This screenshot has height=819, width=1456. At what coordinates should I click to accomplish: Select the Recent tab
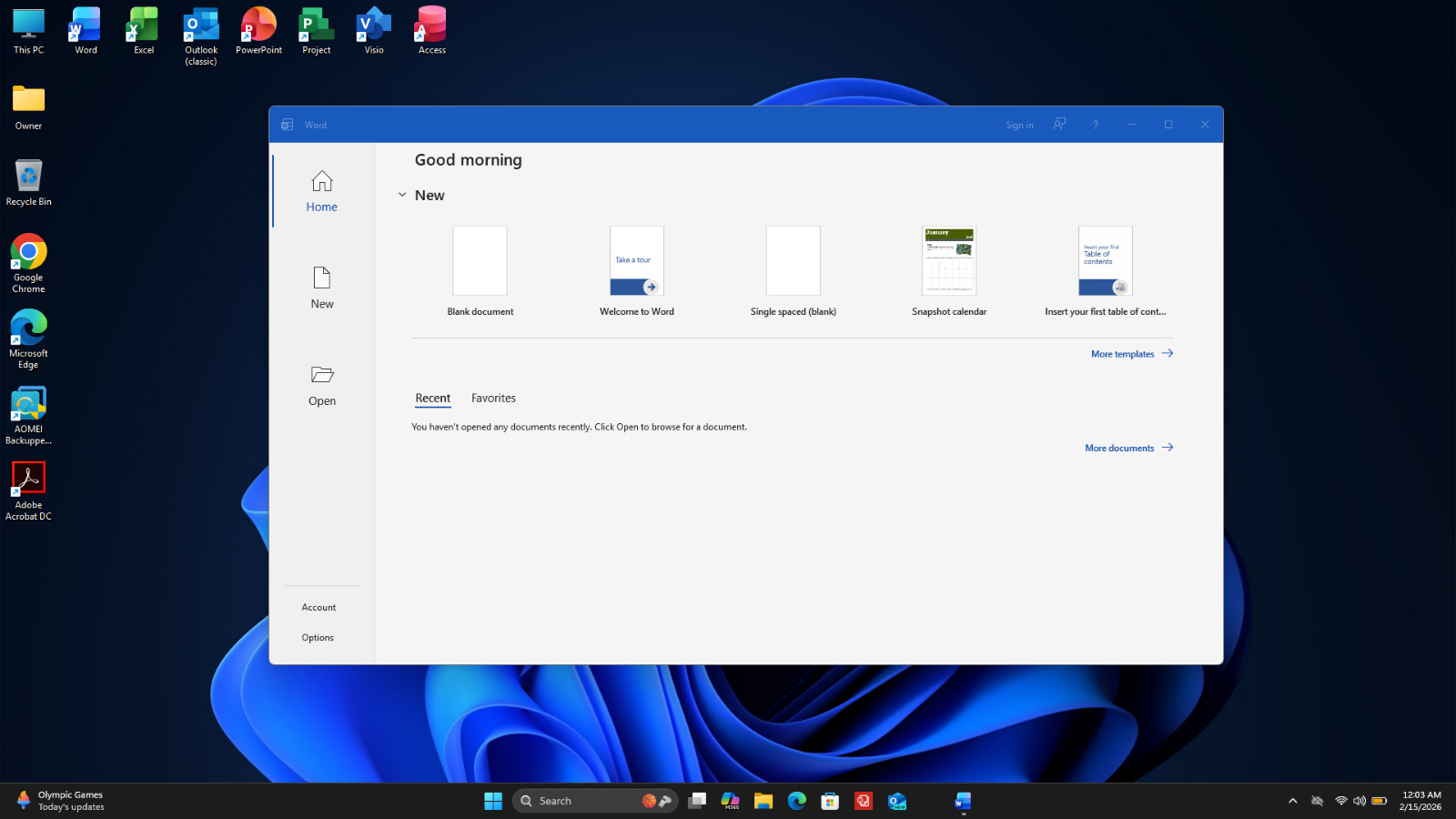(x=433, y=399)
